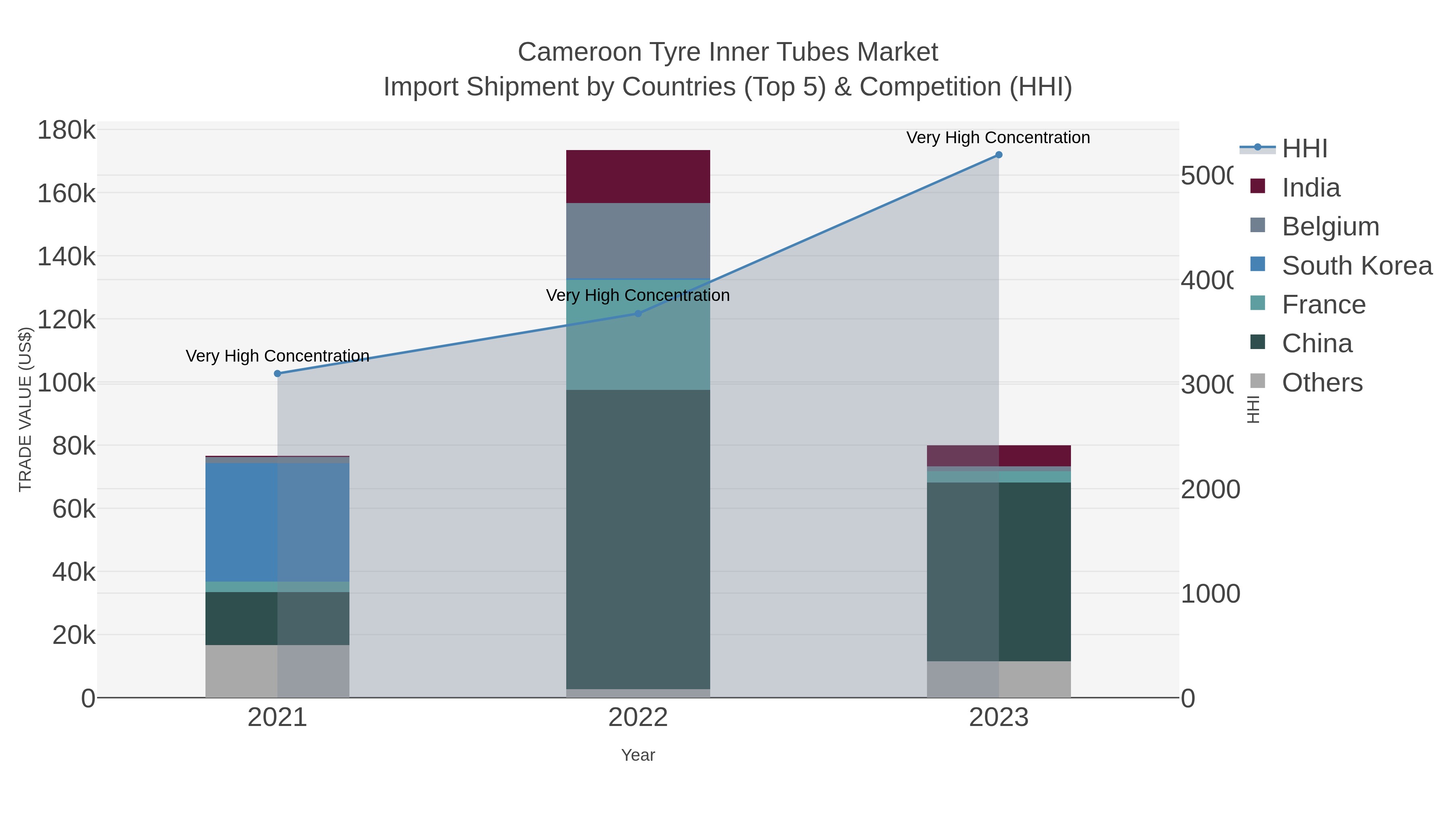1456x819 pixels.
Task: Select the India bar segment in 2023
Action: (999, 456)
